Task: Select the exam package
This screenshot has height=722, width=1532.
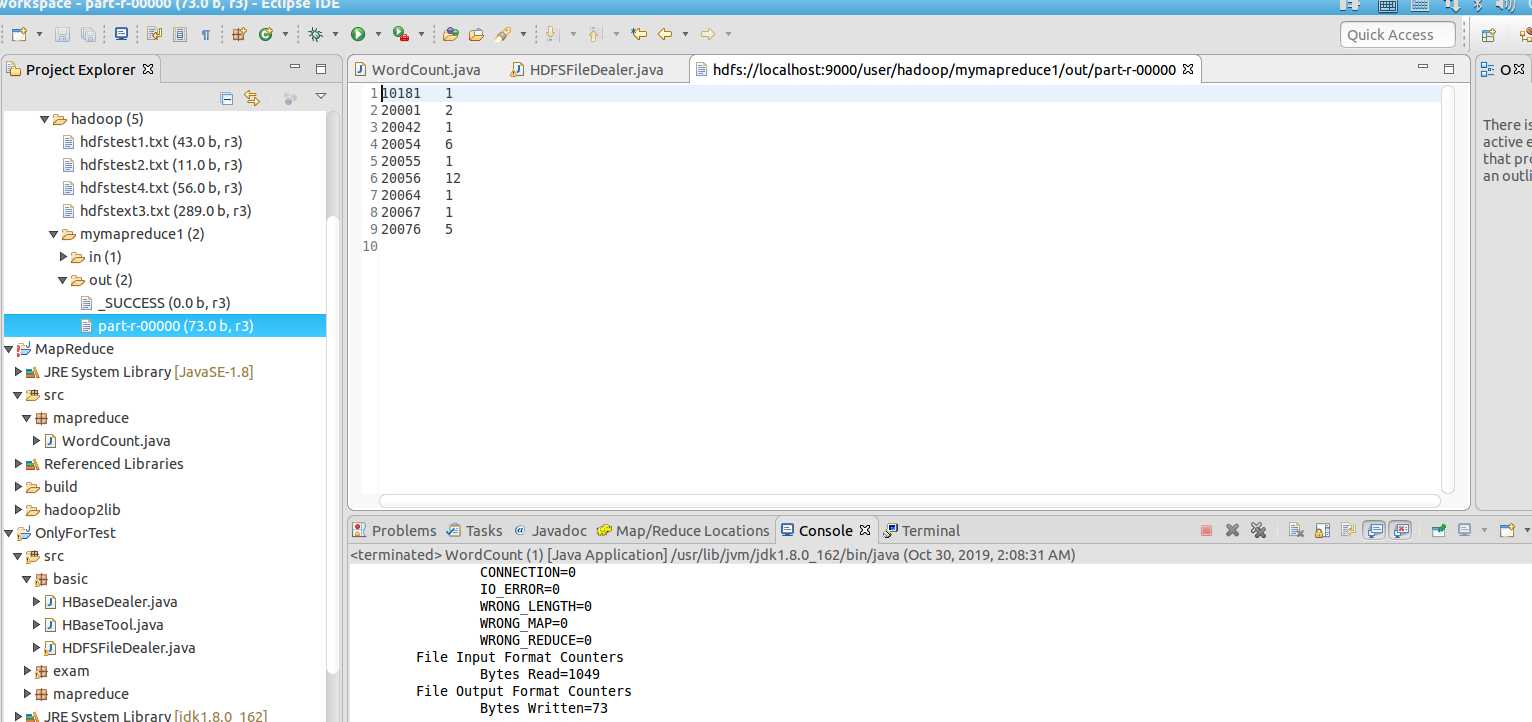Action: (x=62, y=671)
